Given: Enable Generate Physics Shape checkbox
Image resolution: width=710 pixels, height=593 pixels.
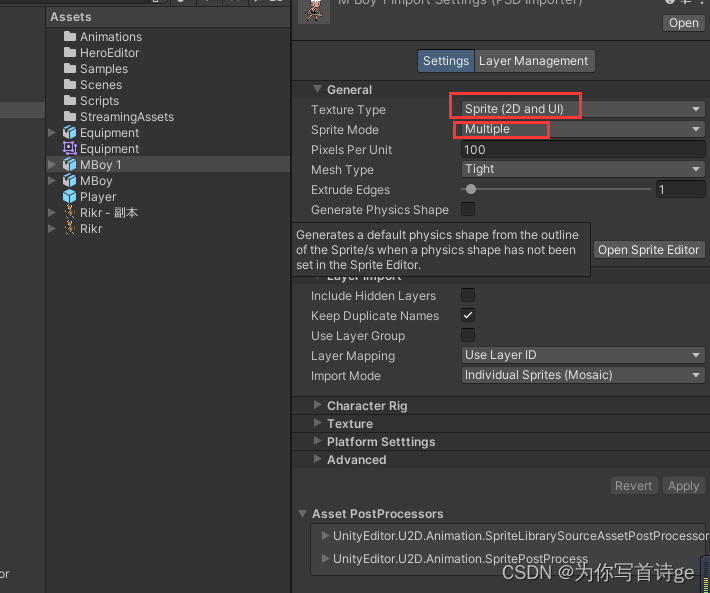Looking at the screenshot, I should [468, 209].
